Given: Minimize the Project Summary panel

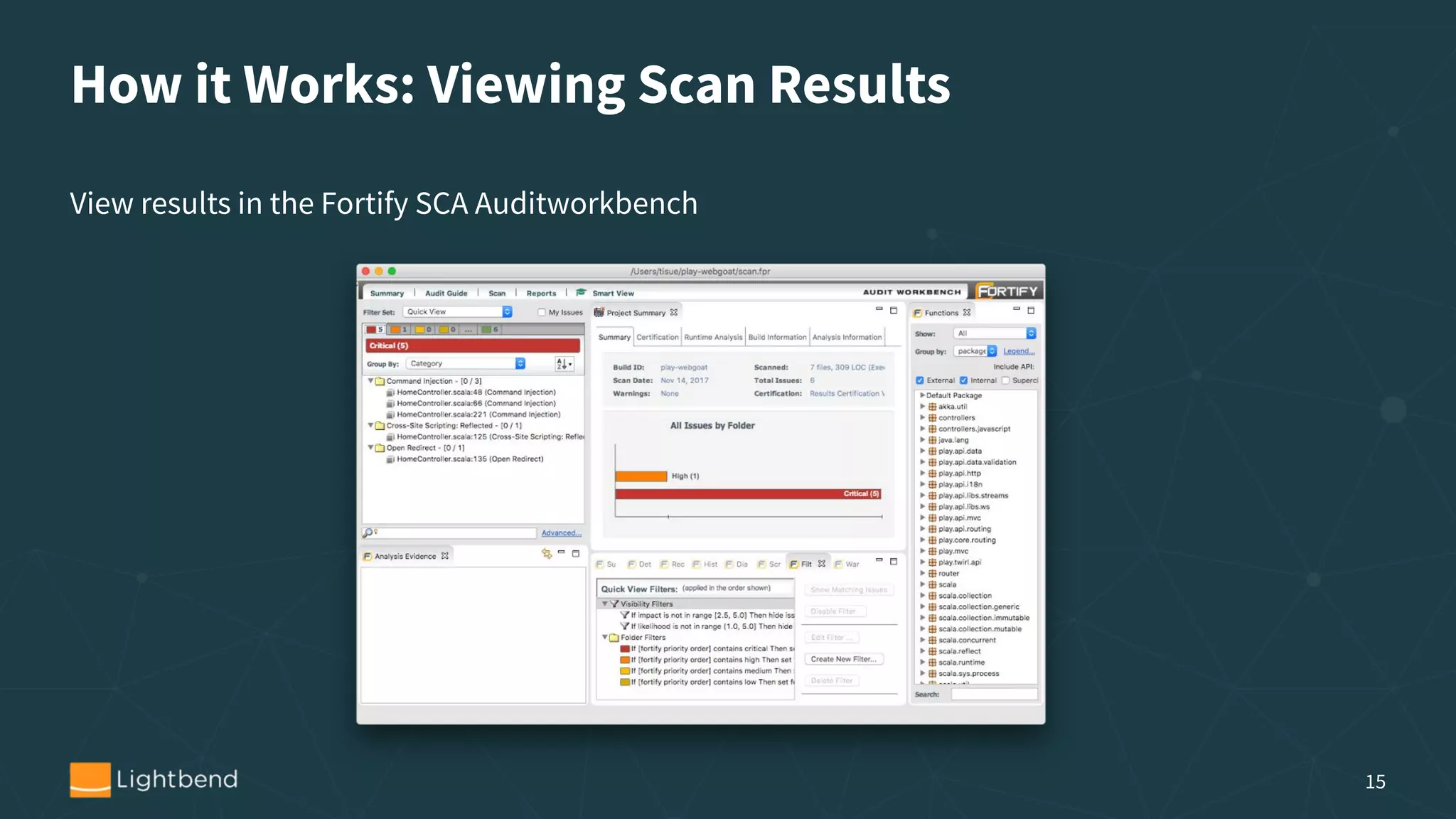Looking at the screenshot, I should pyautogui.click(x=879, y=309).
